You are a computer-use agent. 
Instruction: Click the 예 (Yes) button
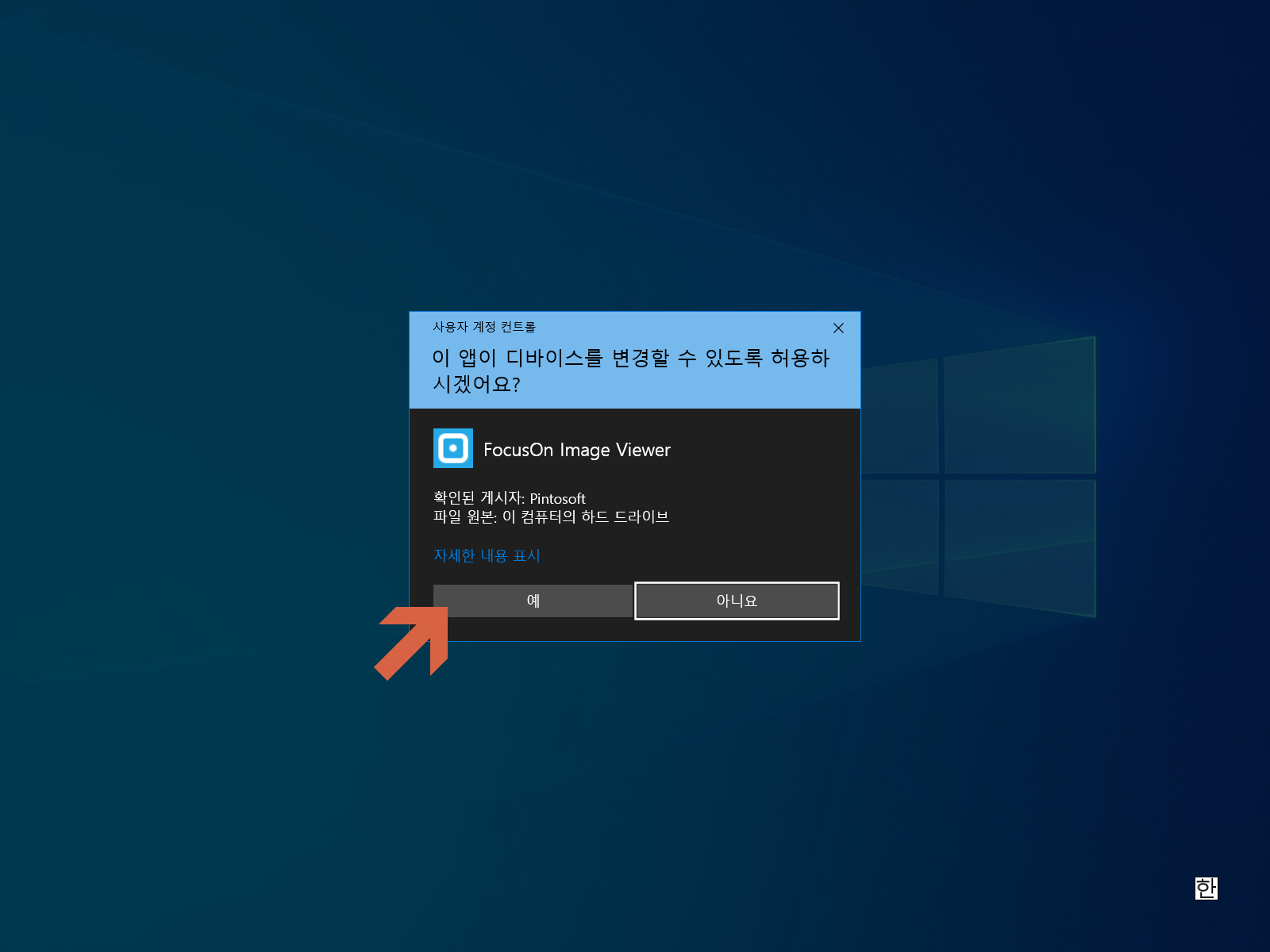coord(533,601)
